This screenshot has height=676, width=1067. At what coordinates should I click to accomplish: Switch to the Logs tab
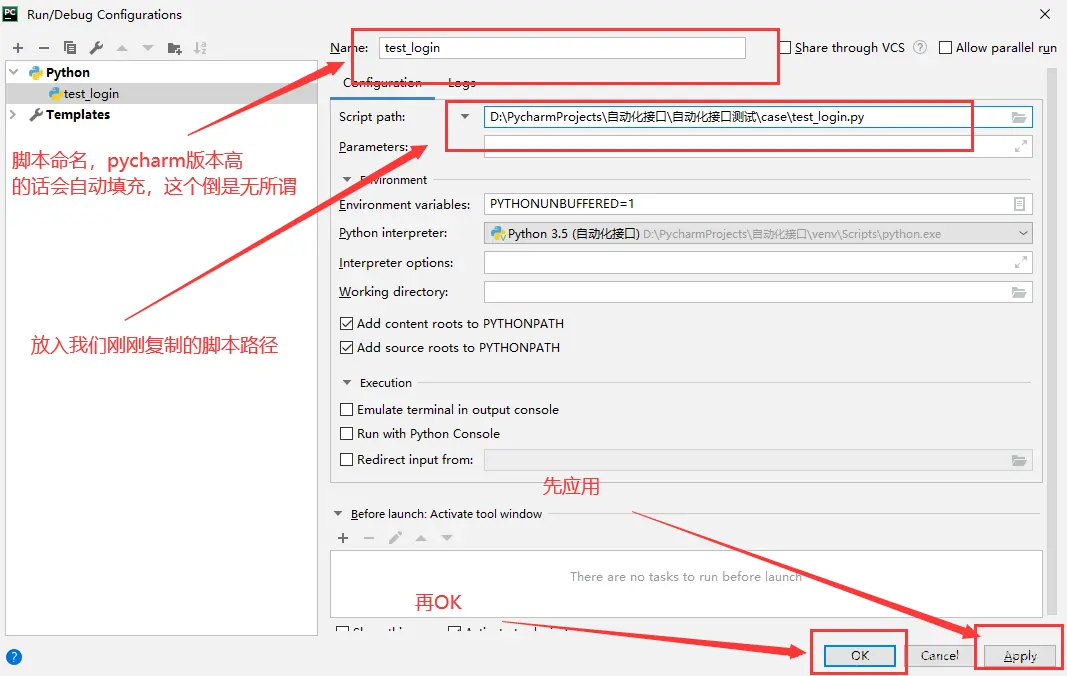(461, 82)
